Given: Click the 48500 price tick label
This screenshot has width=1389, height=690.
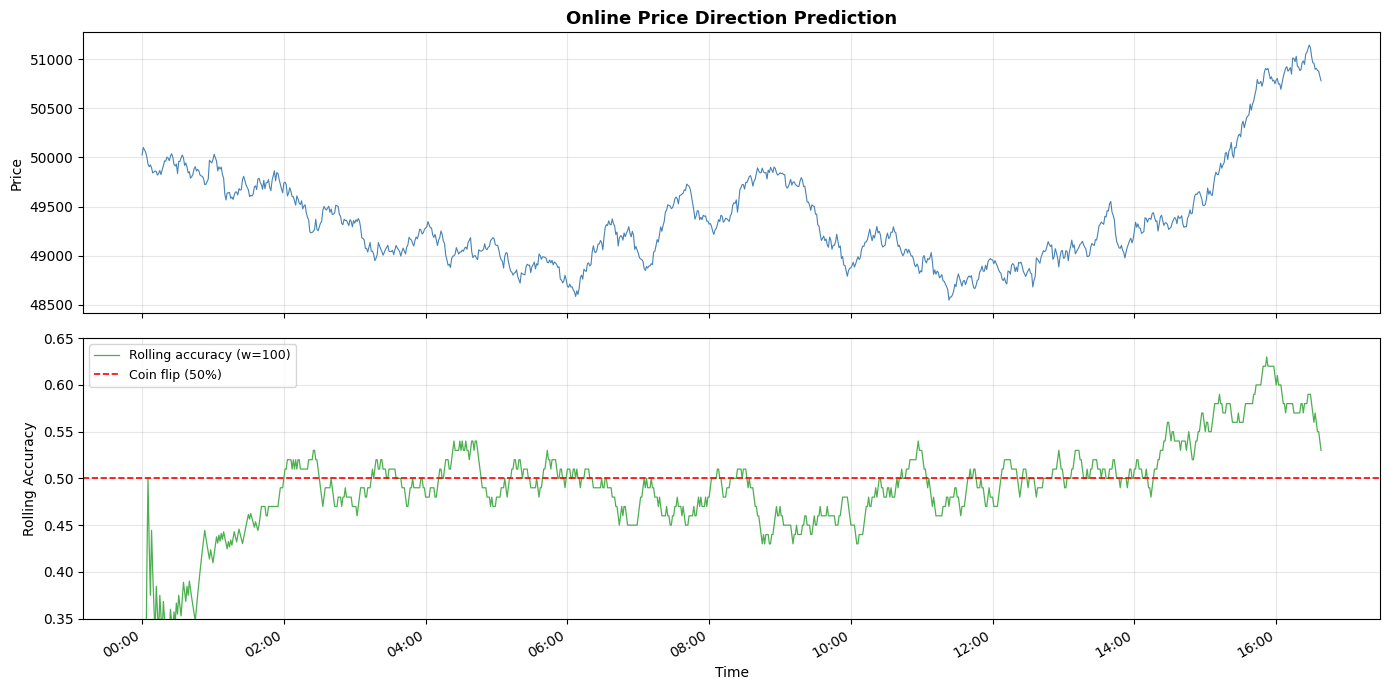Looking at the screenshot, I should click(51, 305).
